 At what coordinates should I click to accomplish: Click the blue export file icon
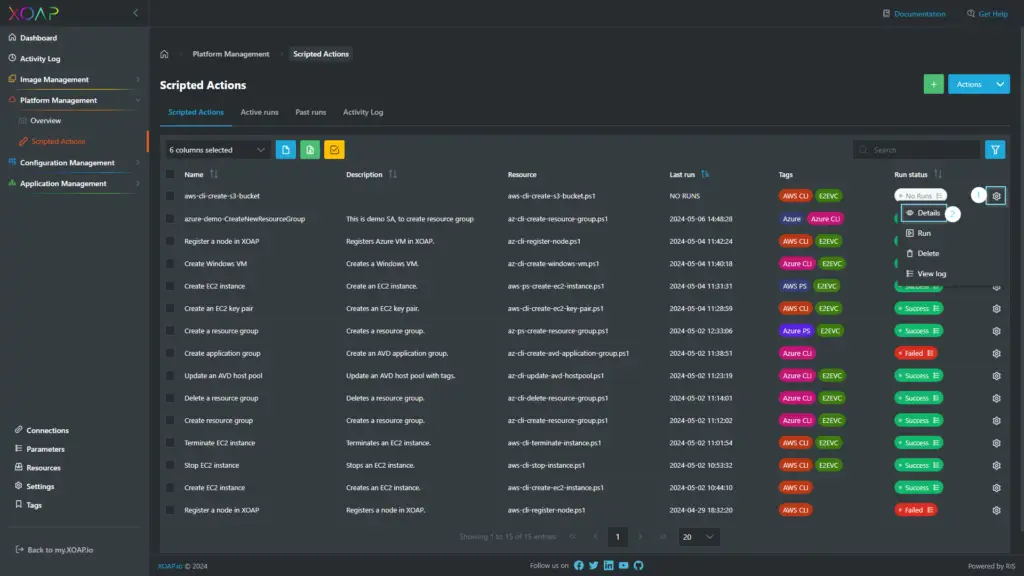[285, 150]
